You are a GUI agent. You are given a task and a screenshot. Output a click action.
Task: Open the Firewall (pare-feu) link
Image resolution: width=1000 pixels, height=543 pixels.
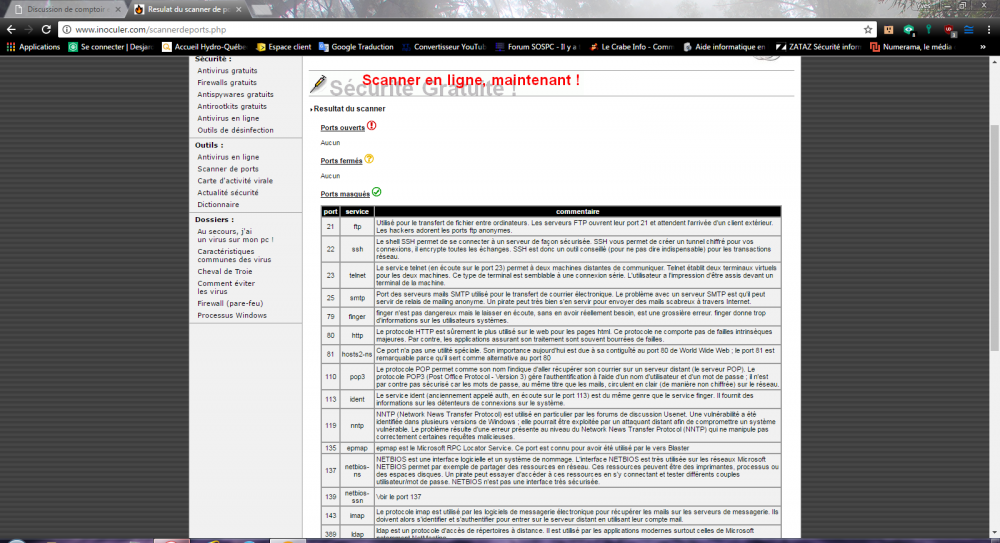[230, 304]
